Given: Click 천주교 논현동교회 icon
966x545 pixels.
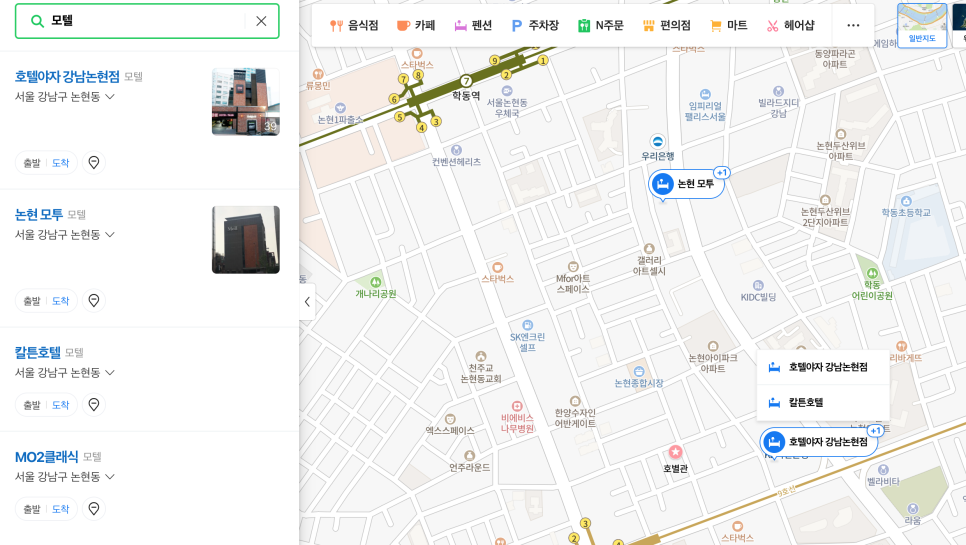Looking at the screenshot, I should (x=481, y=356).
